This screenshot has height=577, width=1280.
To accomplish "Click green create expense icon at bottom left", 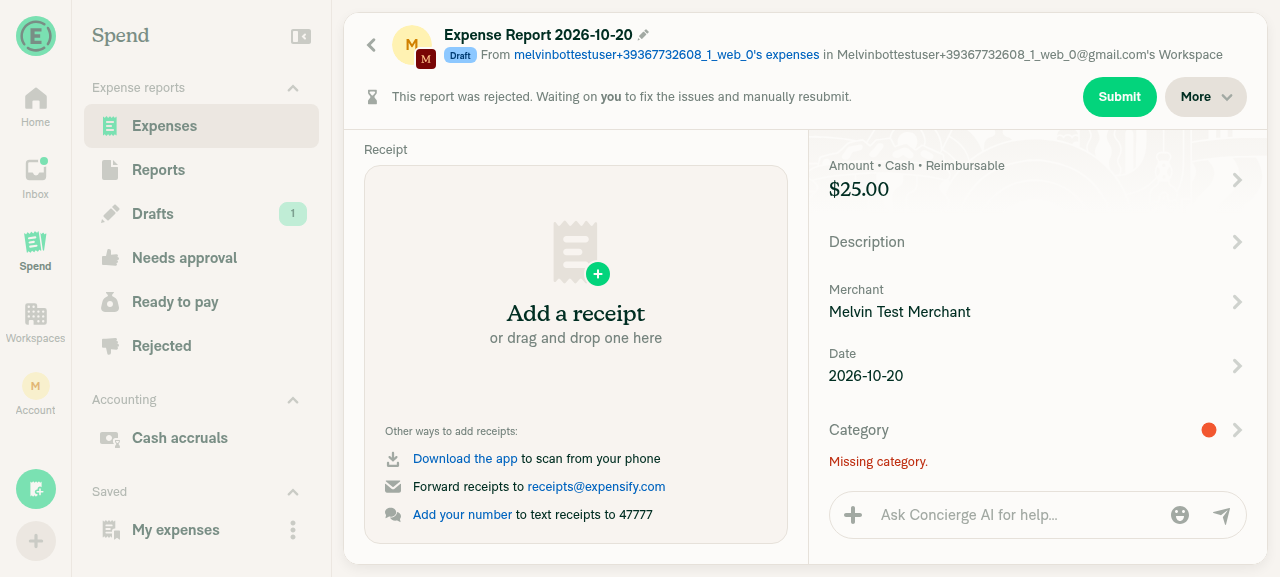I will pyautogui.click(x=36, y=489).
